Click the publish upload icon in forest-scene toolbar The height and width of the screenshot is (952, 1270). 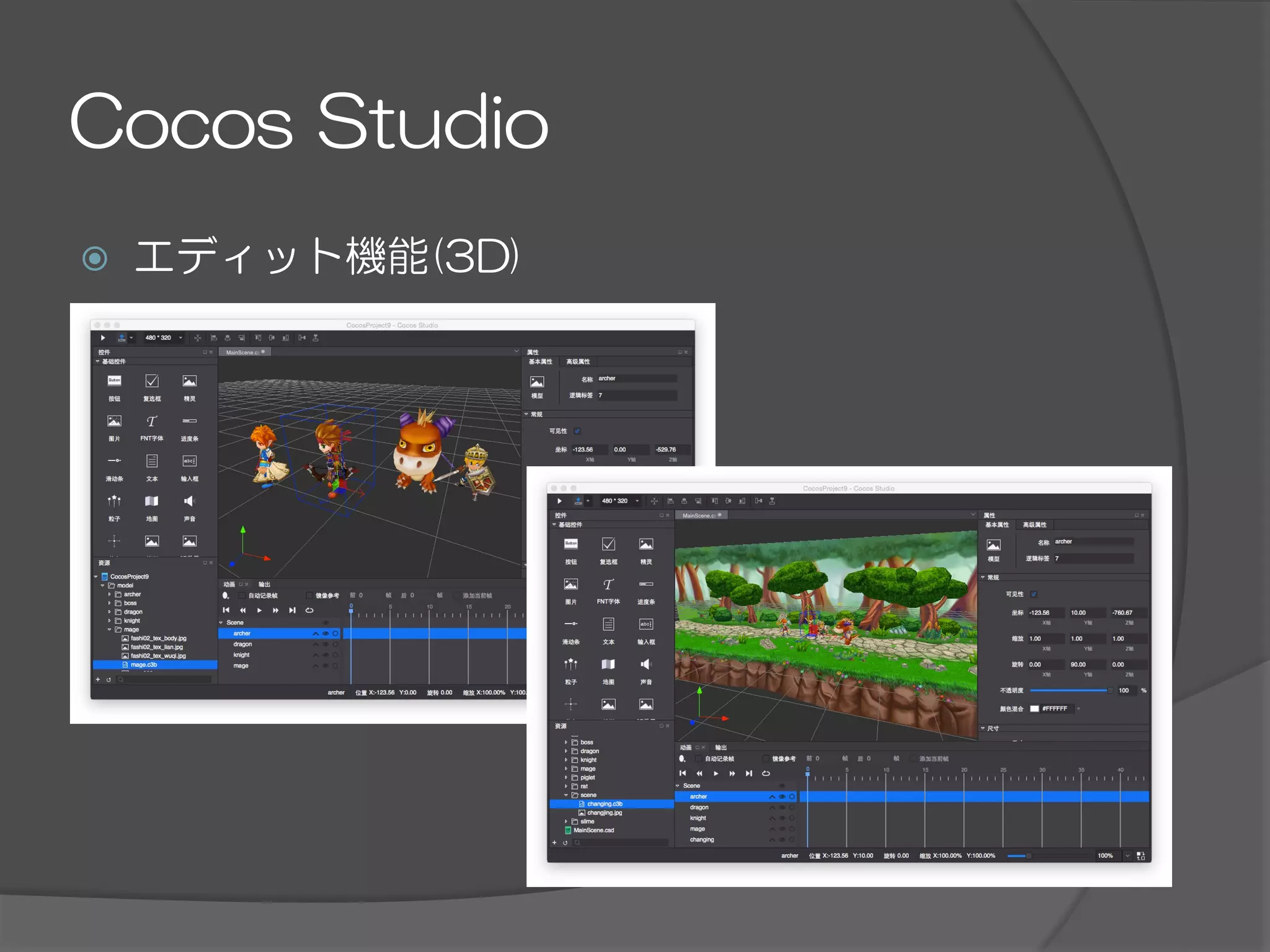(578, 501)
